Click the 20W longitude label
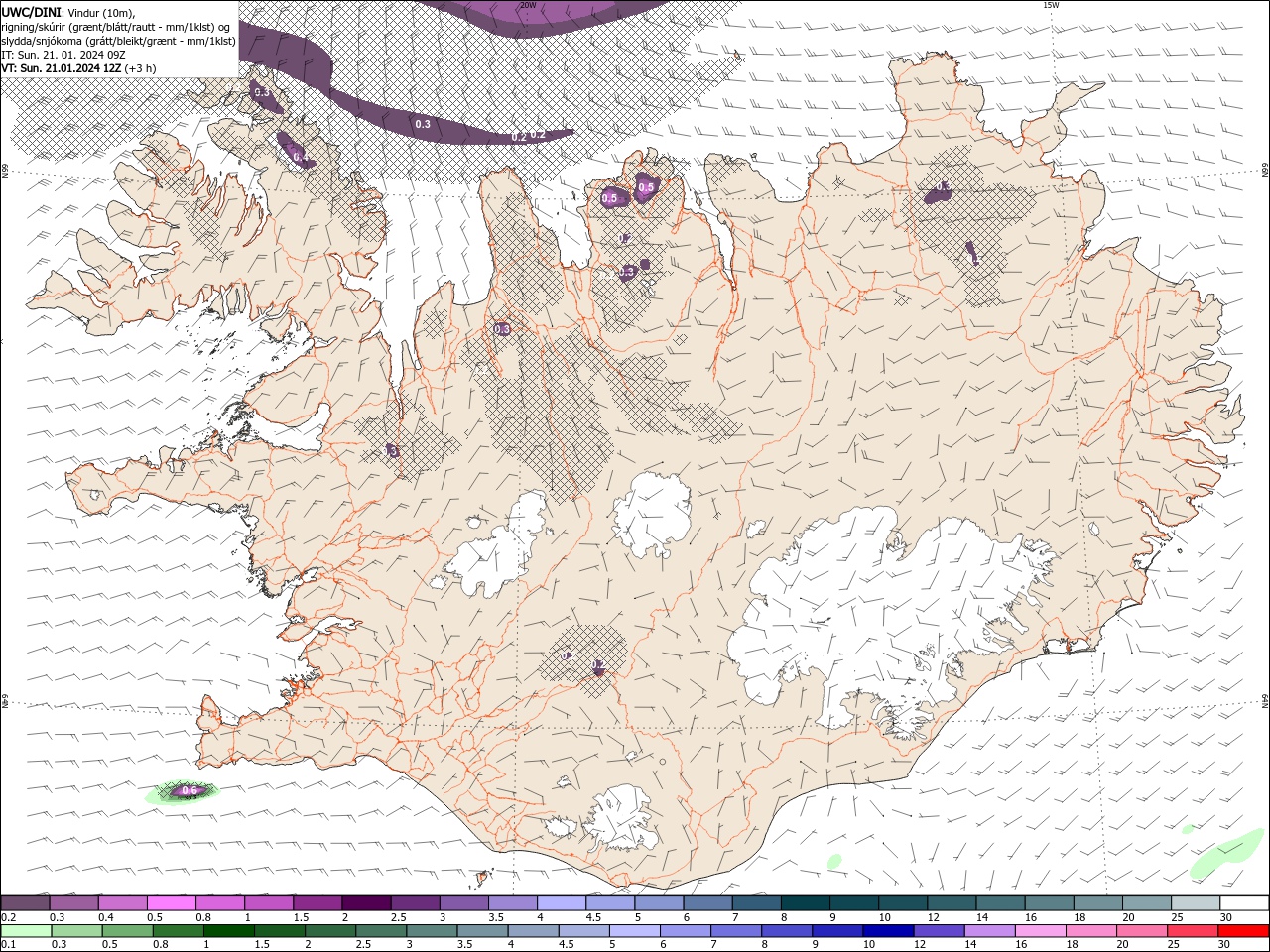Image resolution: width=1270 pixels, height=952 pixels. 528,5
